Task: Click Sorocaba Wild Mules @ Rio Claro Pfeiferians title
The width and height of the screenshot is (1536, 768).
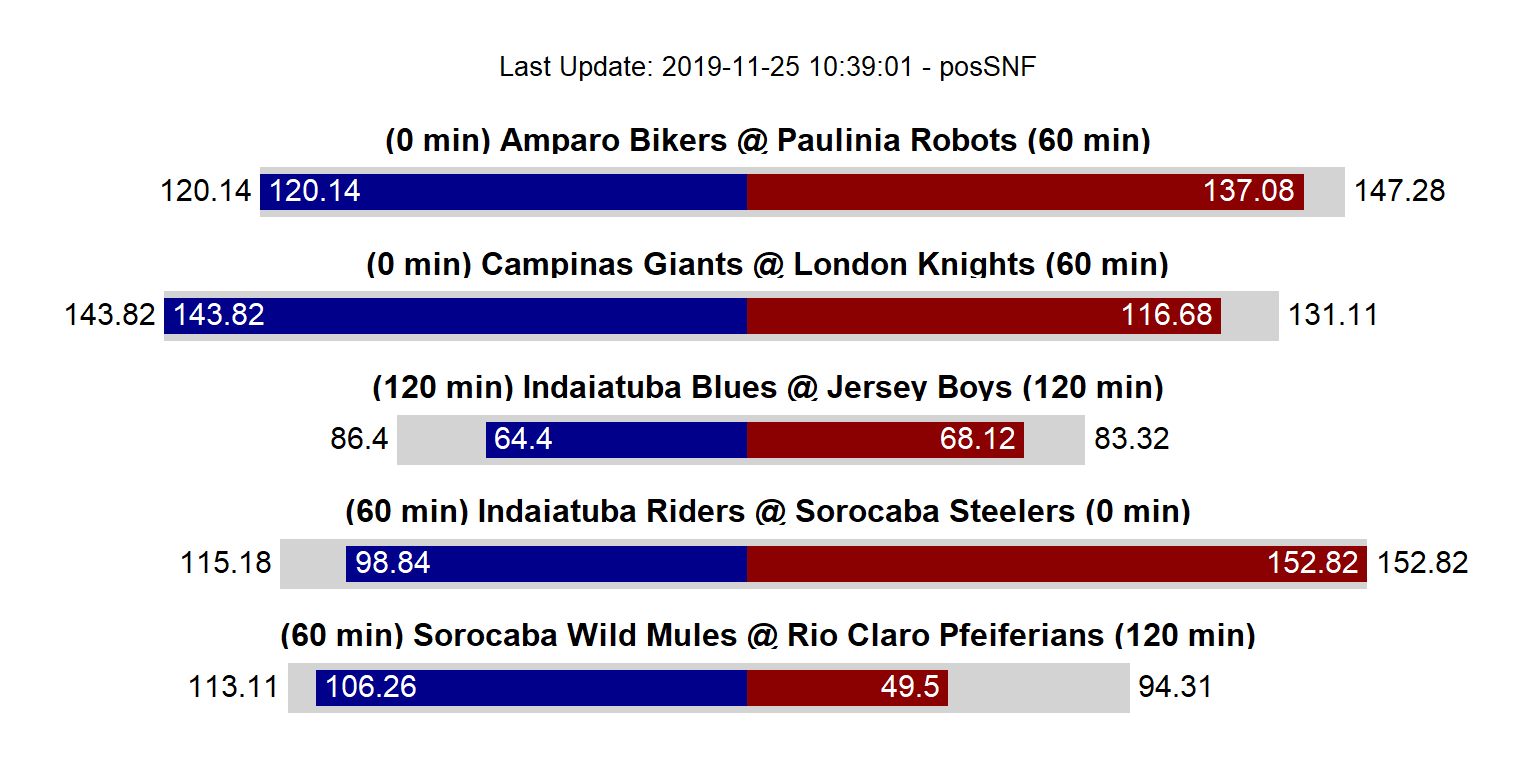Action: (767, 635)
